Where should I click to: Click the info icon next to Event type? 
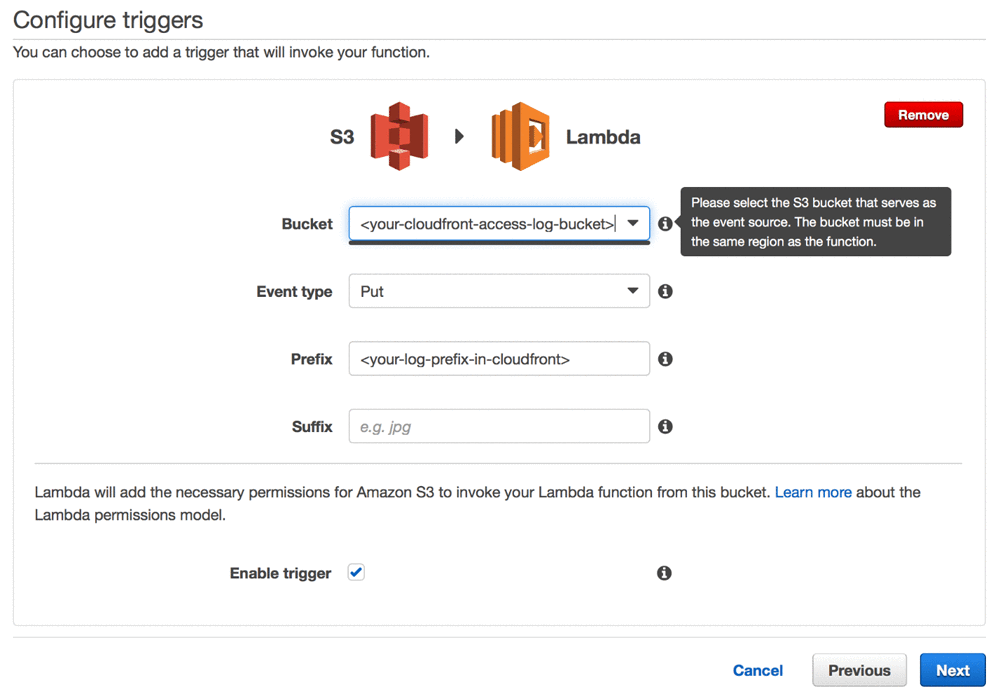point(665,292)
